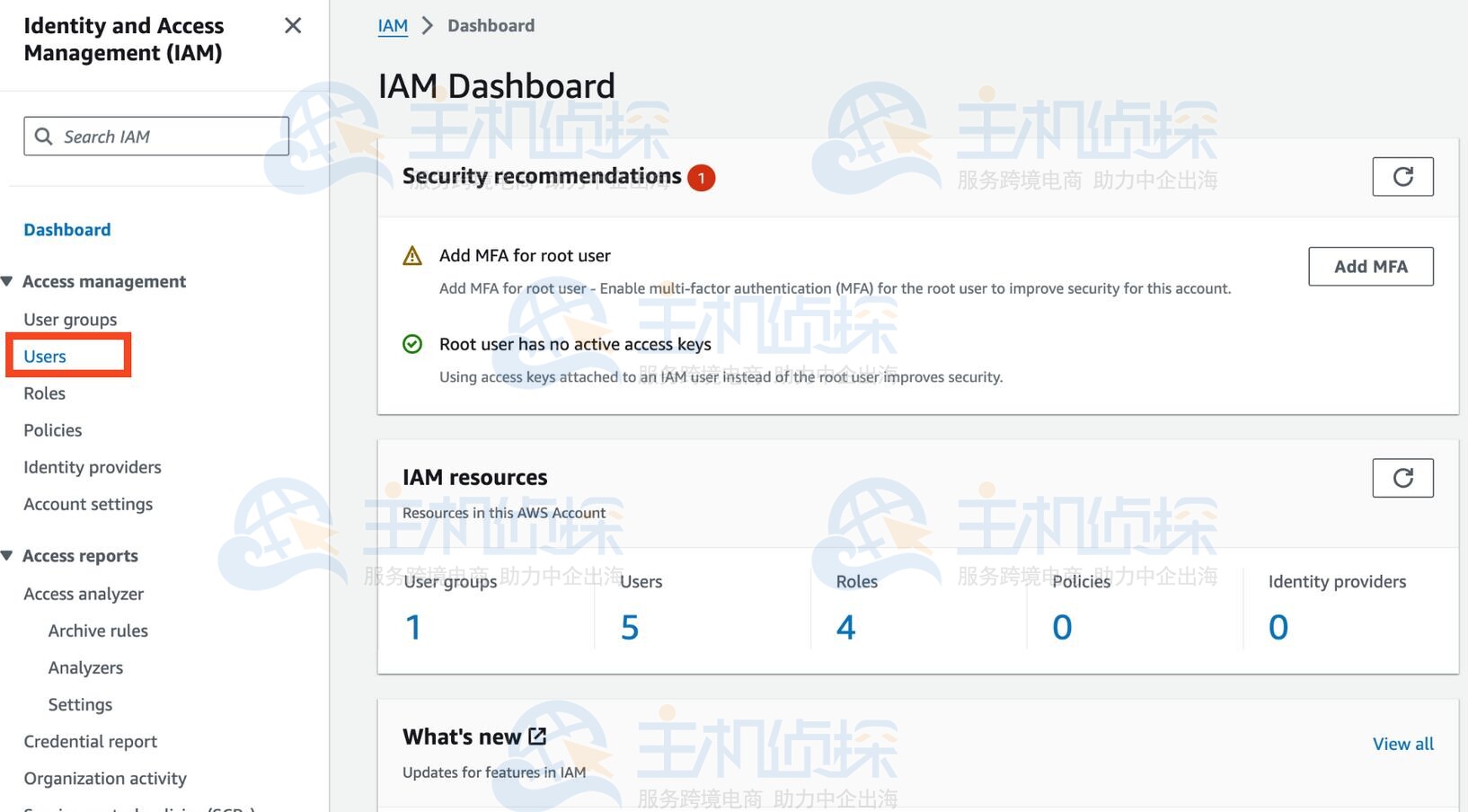Image resolution: width=1468 pixels, height=812 pixels.
Task: Refresh the Security recommendations panel
Action: [x=1402, y=176]
